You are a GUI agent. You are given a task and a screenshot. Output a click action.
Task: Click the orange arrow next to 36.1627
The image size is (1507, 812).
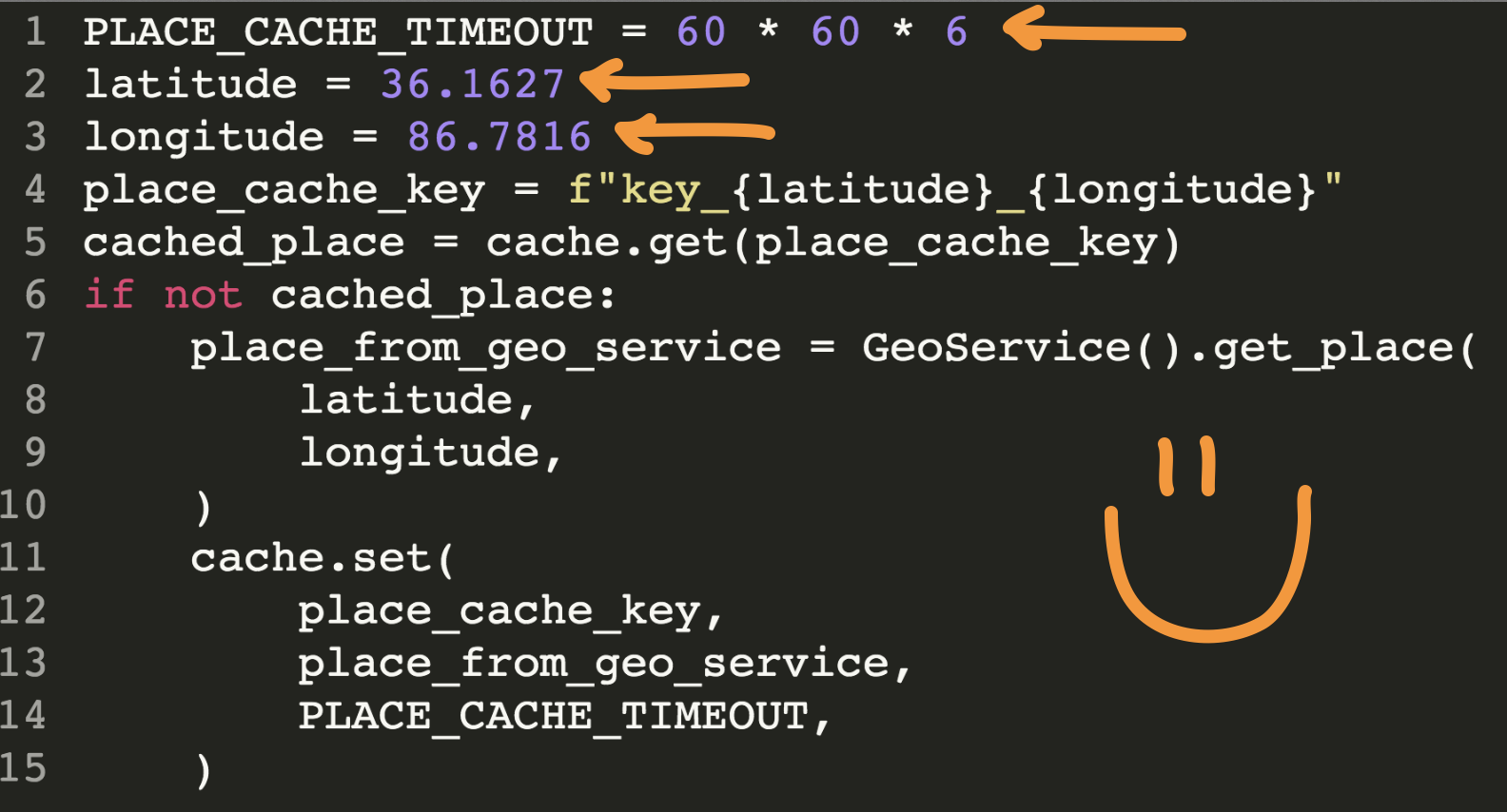(664, 81)
